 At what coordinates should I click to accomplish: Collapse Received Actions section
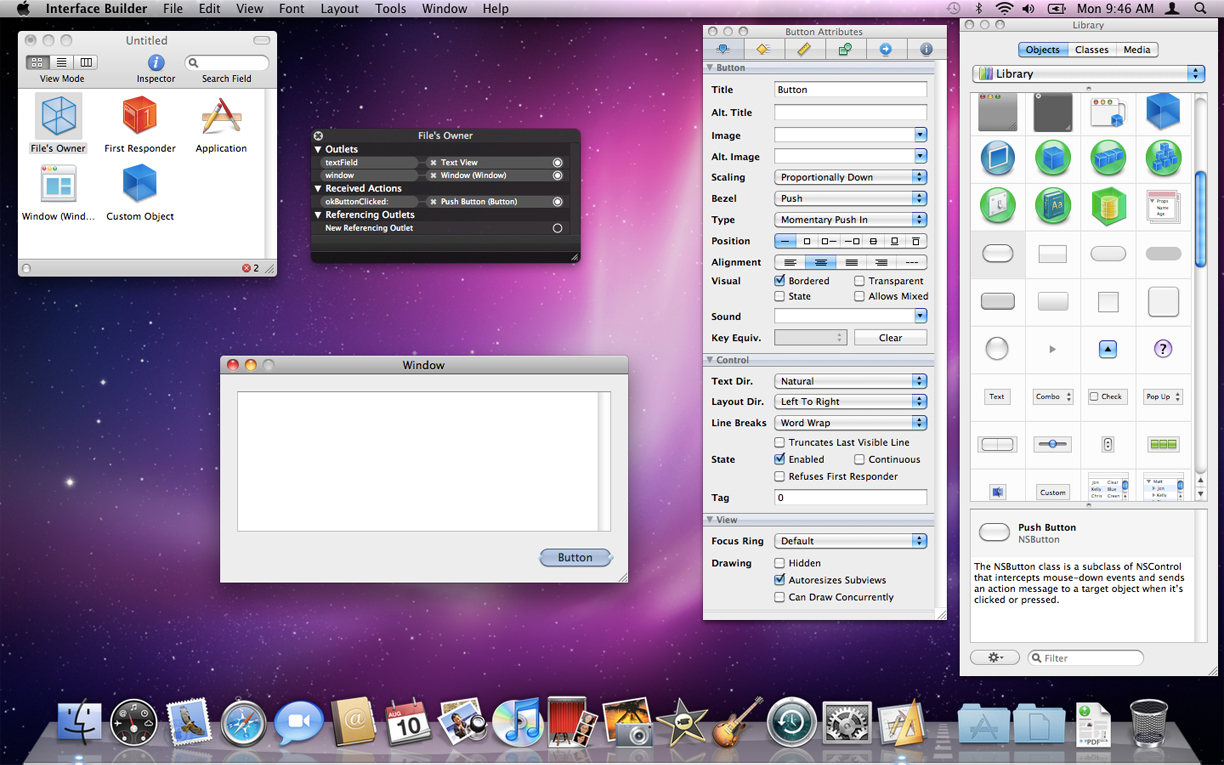click(x=319, y=188)
